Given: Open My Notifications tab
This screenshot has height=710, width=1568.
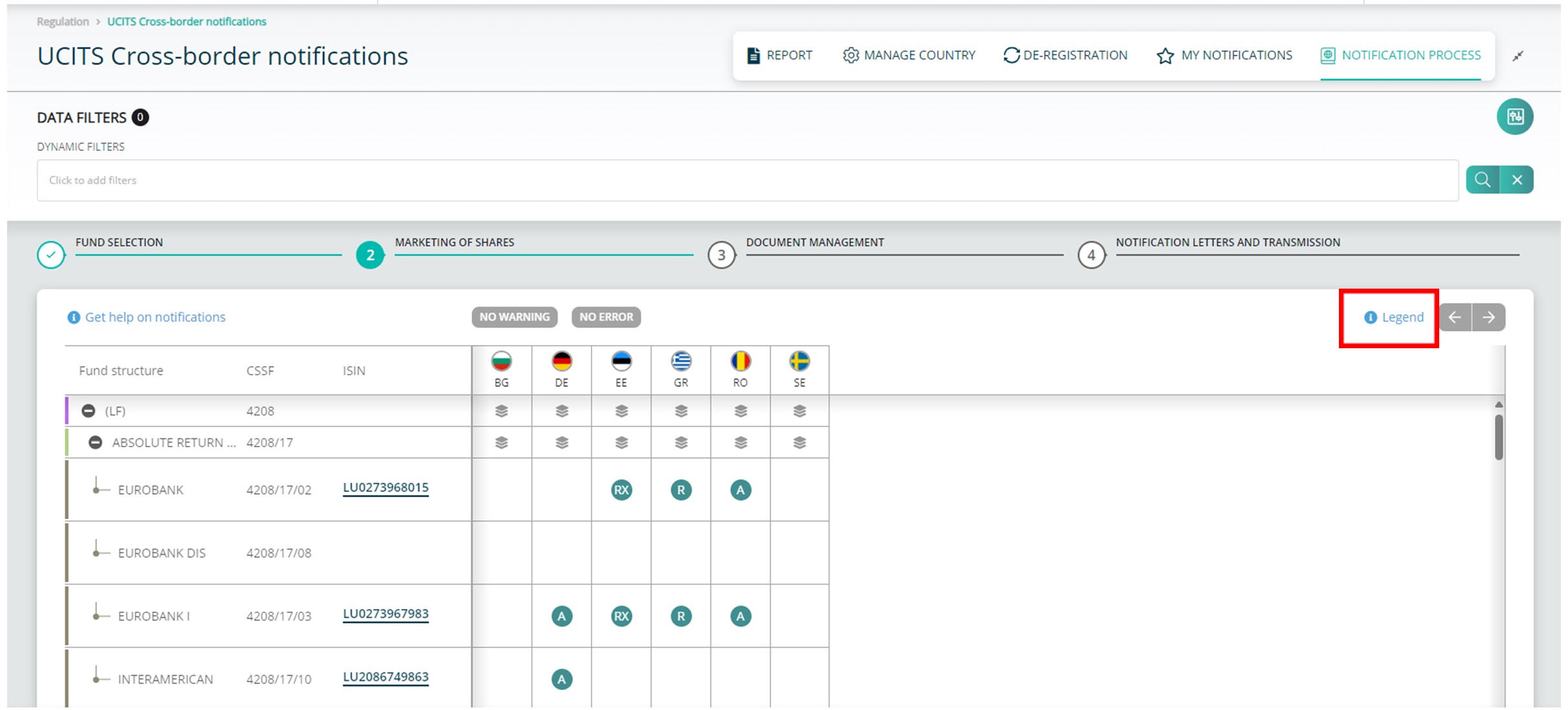Looking at the screenshot, I should (x=1224, y=56).
